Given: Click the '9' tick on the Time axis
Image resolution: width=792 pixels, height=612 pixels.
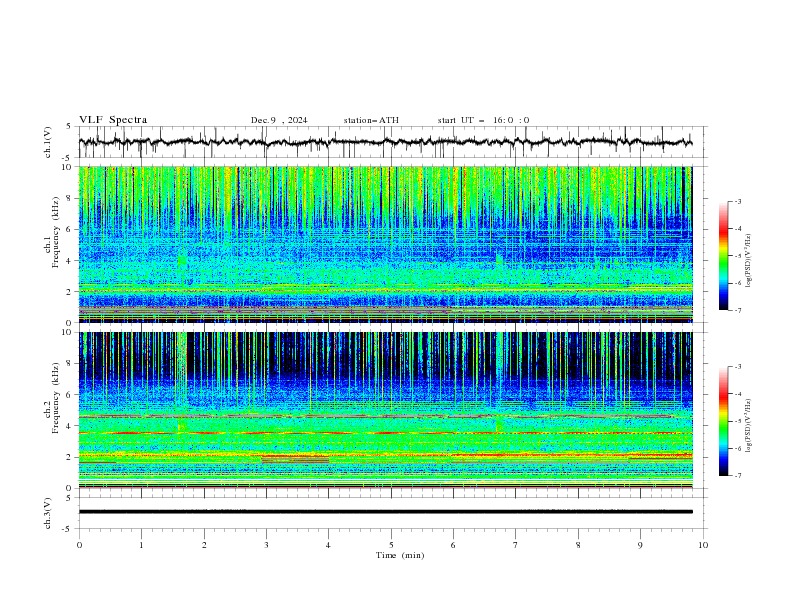Looking at the screenshot, I should [x=640, y=545].
